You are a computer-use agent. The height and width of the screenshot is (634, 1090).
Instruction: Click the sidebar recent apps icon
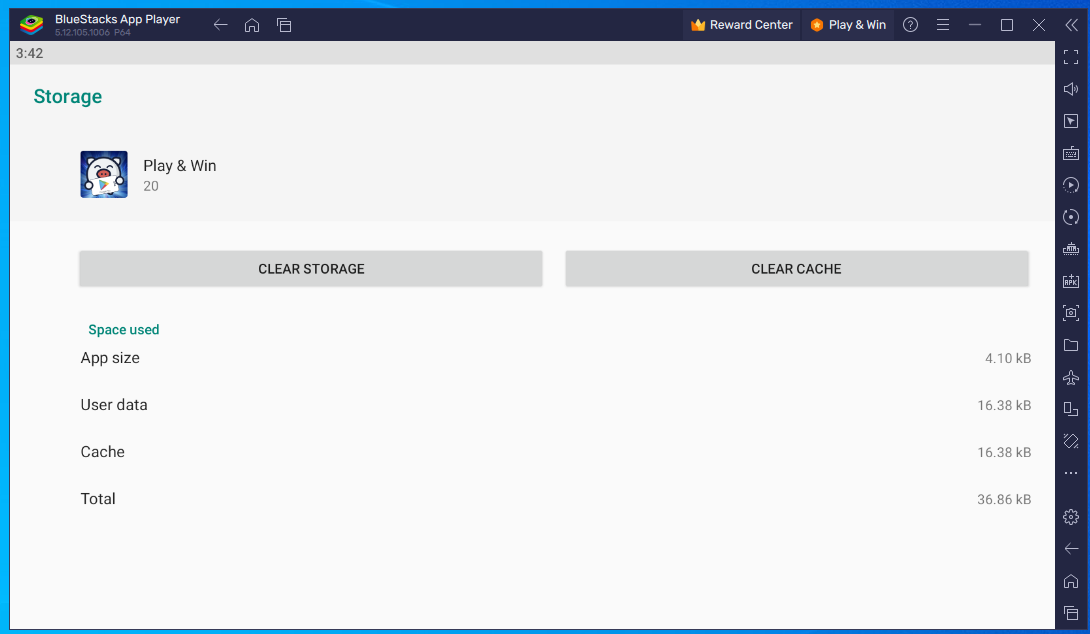(x=1071, y=613)
